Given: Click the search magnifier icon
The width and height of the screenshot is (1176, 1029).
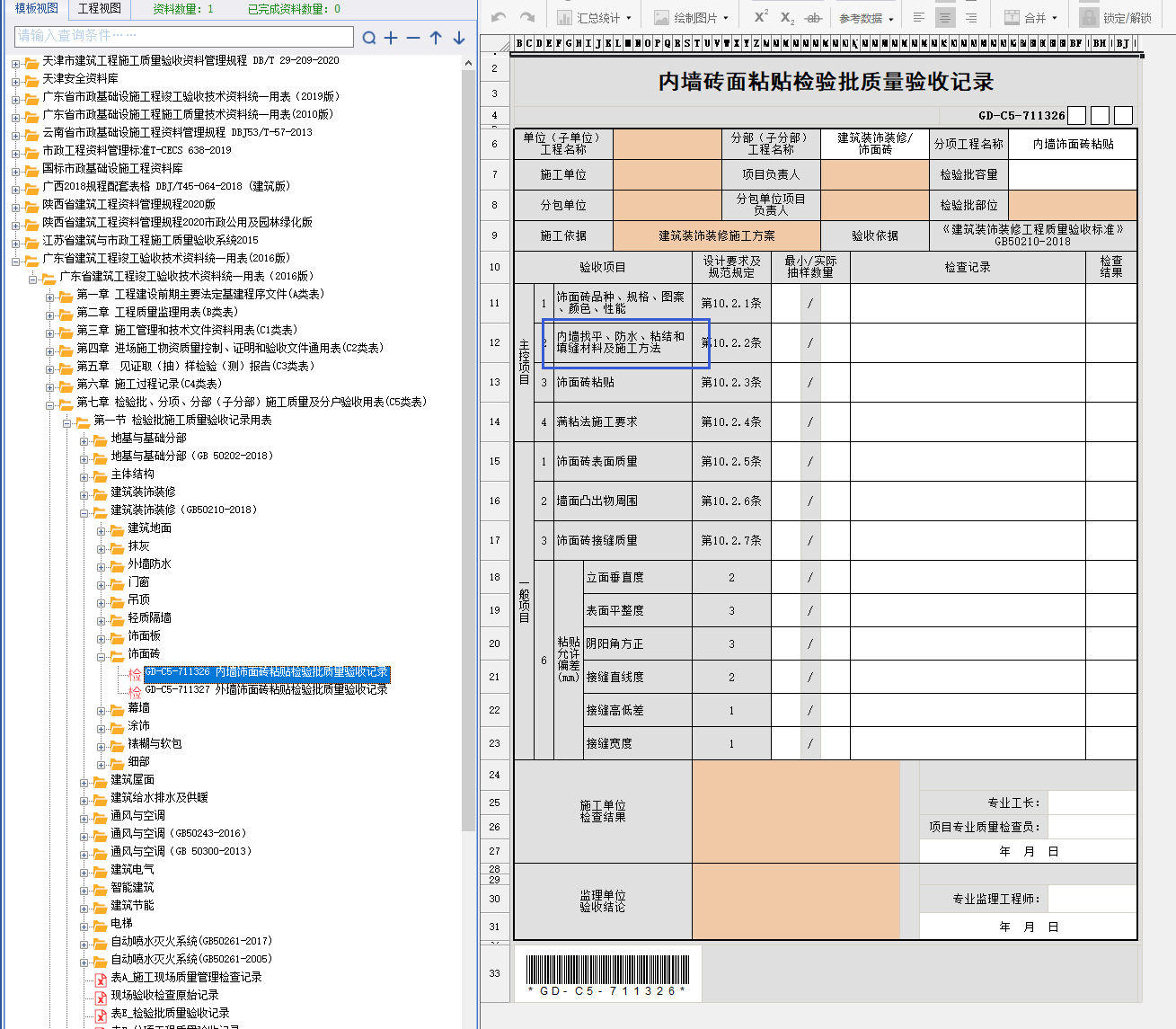Looking at the screenshot, I should (x=369, y=38).
